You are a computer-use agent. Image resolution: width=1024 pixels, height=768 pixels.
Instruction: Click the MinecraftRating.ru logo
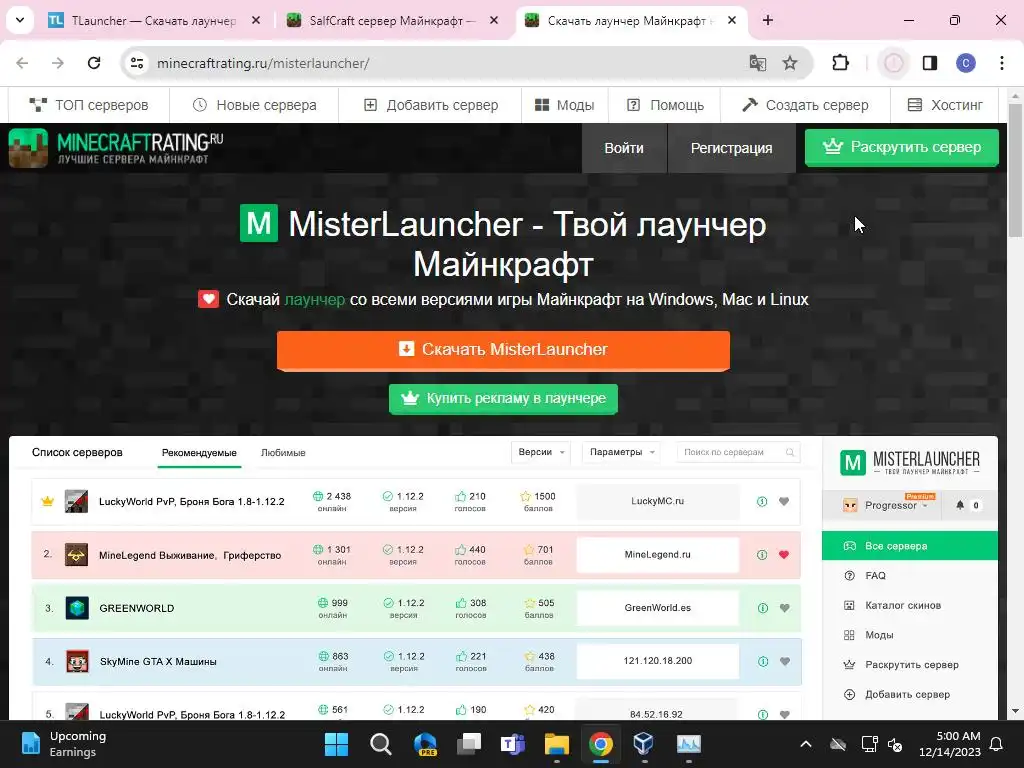[x=116, y=148]
